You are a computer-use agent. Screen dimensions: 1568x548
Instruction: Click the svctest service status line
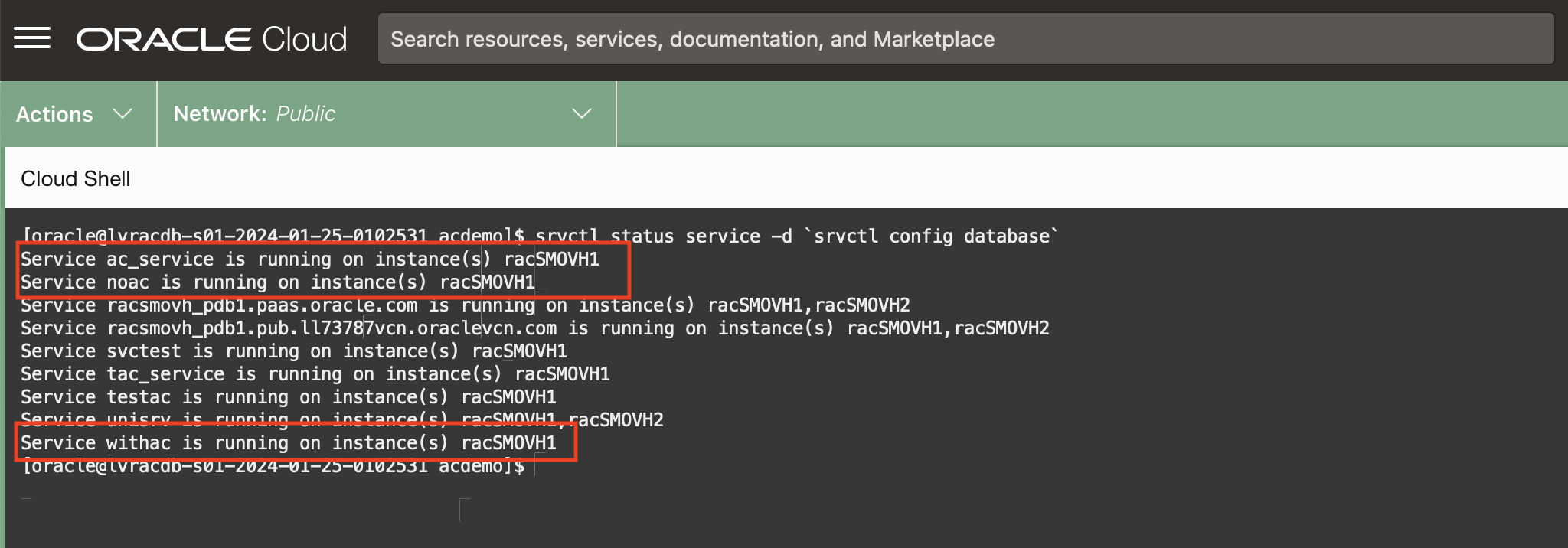click(294, 351)
